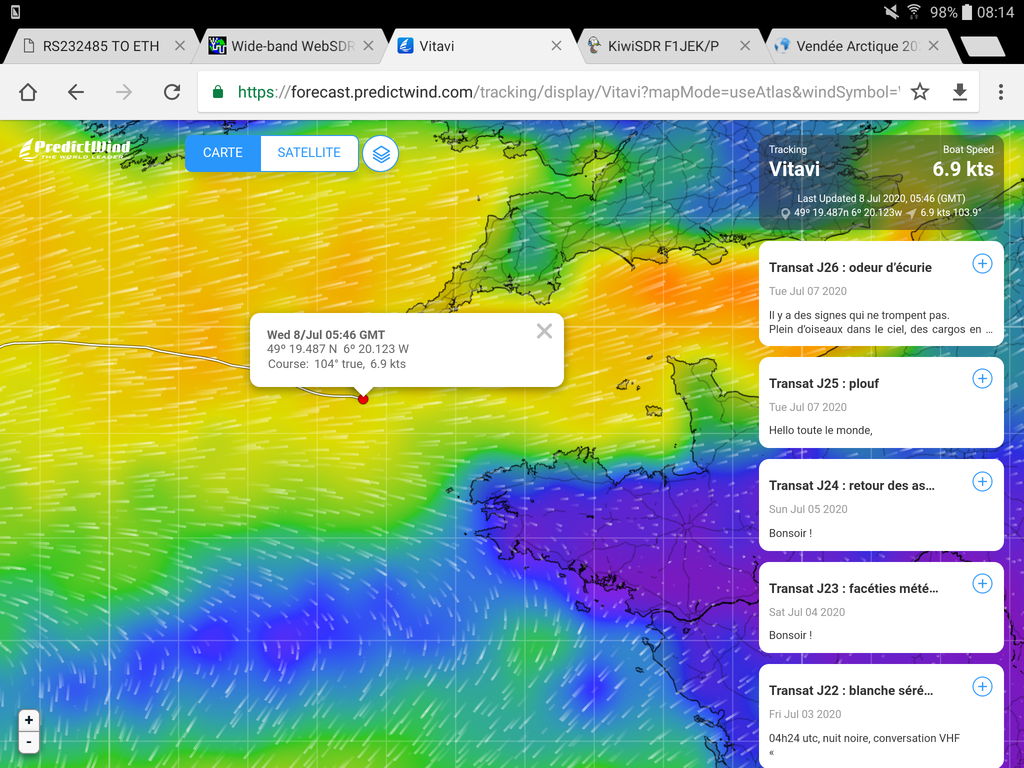Open the map layers button
This screenshot has height=768, width=1024.
pyautogui.click(x=380, y=154)
